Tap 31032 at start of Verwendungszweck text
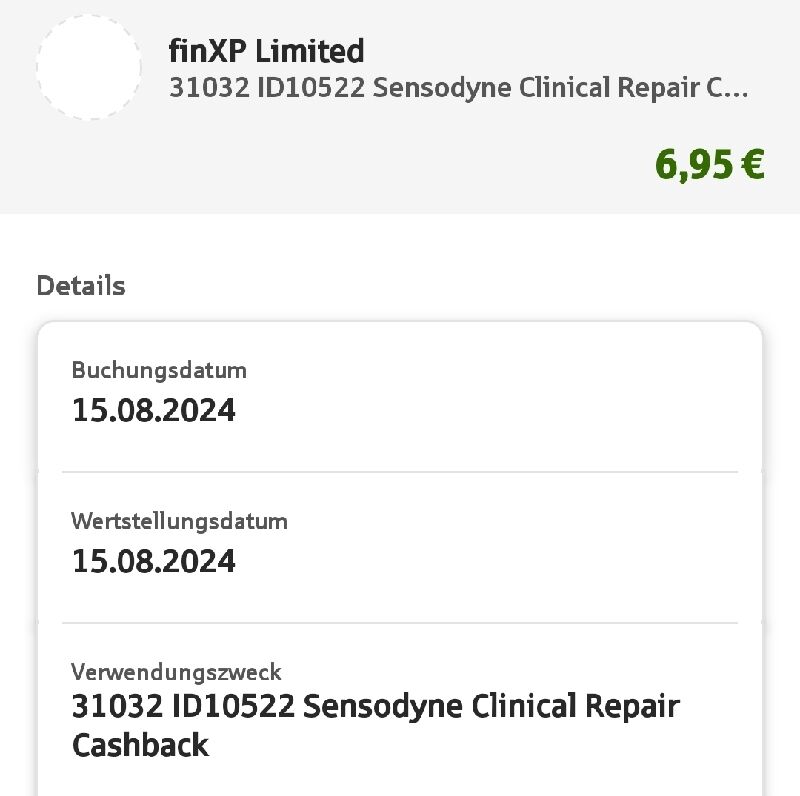 (x=117, y=707)
